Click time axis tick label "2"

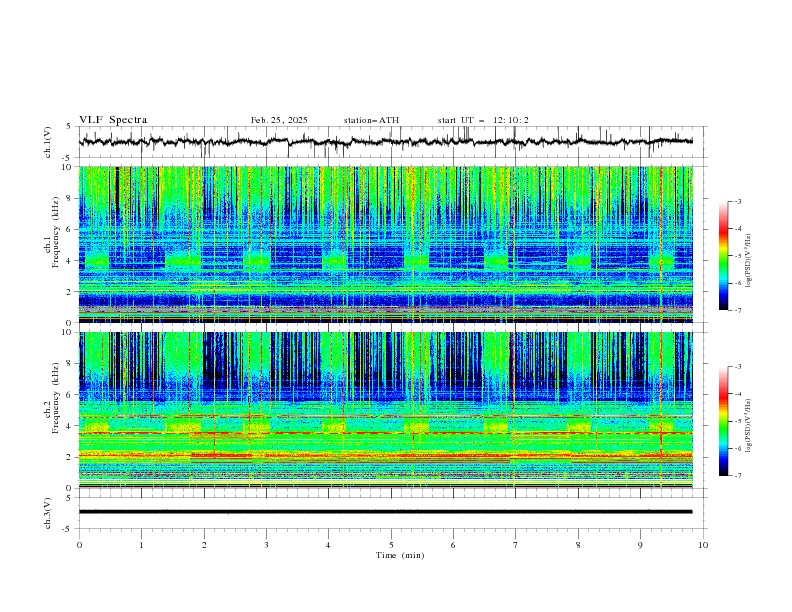[204, 545]
